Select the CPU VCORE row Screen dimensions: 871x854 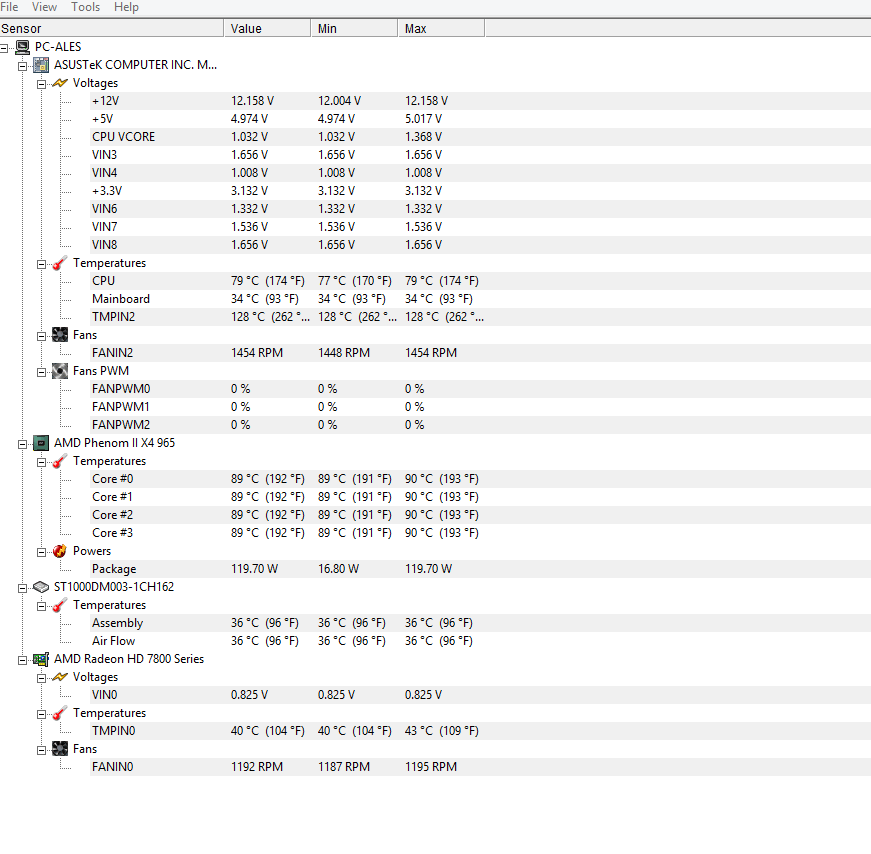point(480,137)
